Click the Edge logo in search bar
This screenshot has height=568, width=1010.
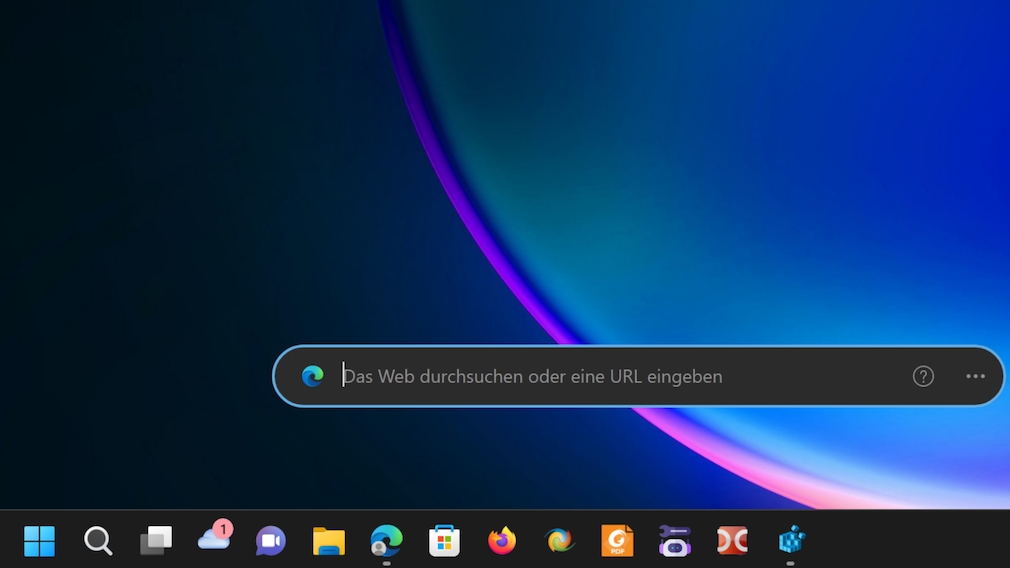pyautogui.click(x=313, y=376)
